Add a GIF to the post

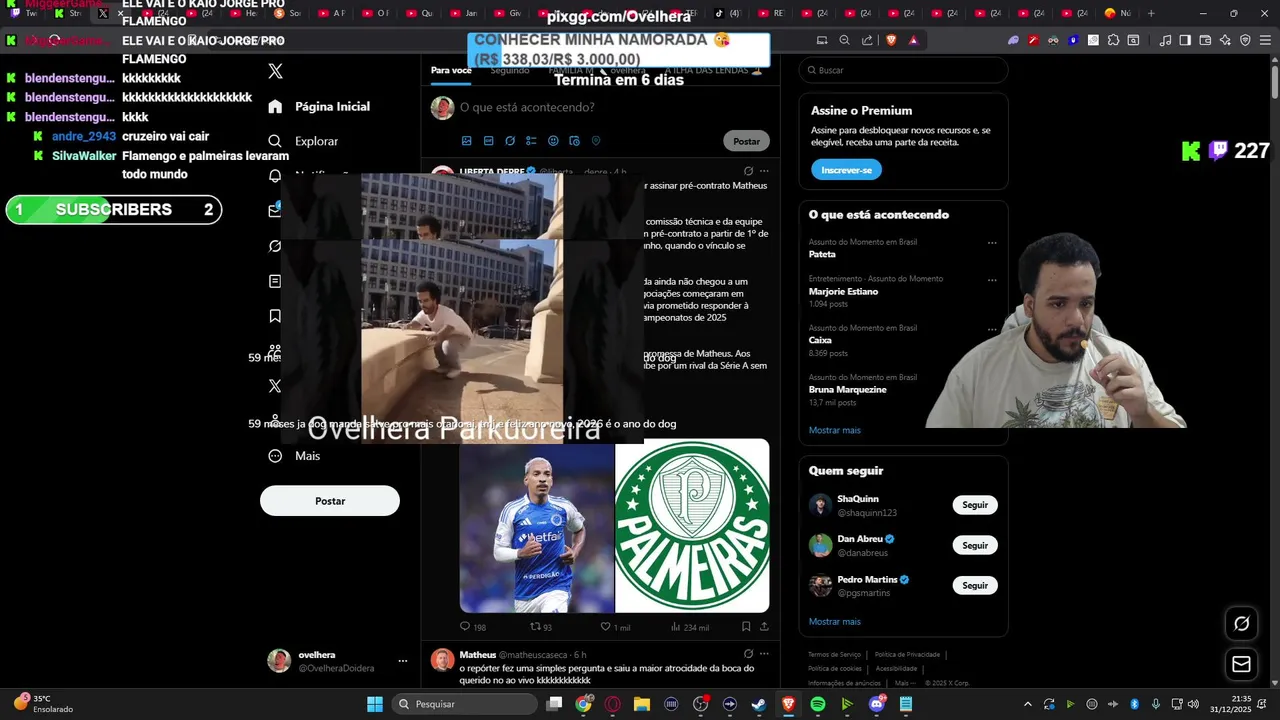pyautogui.click(x=488, y=141)
